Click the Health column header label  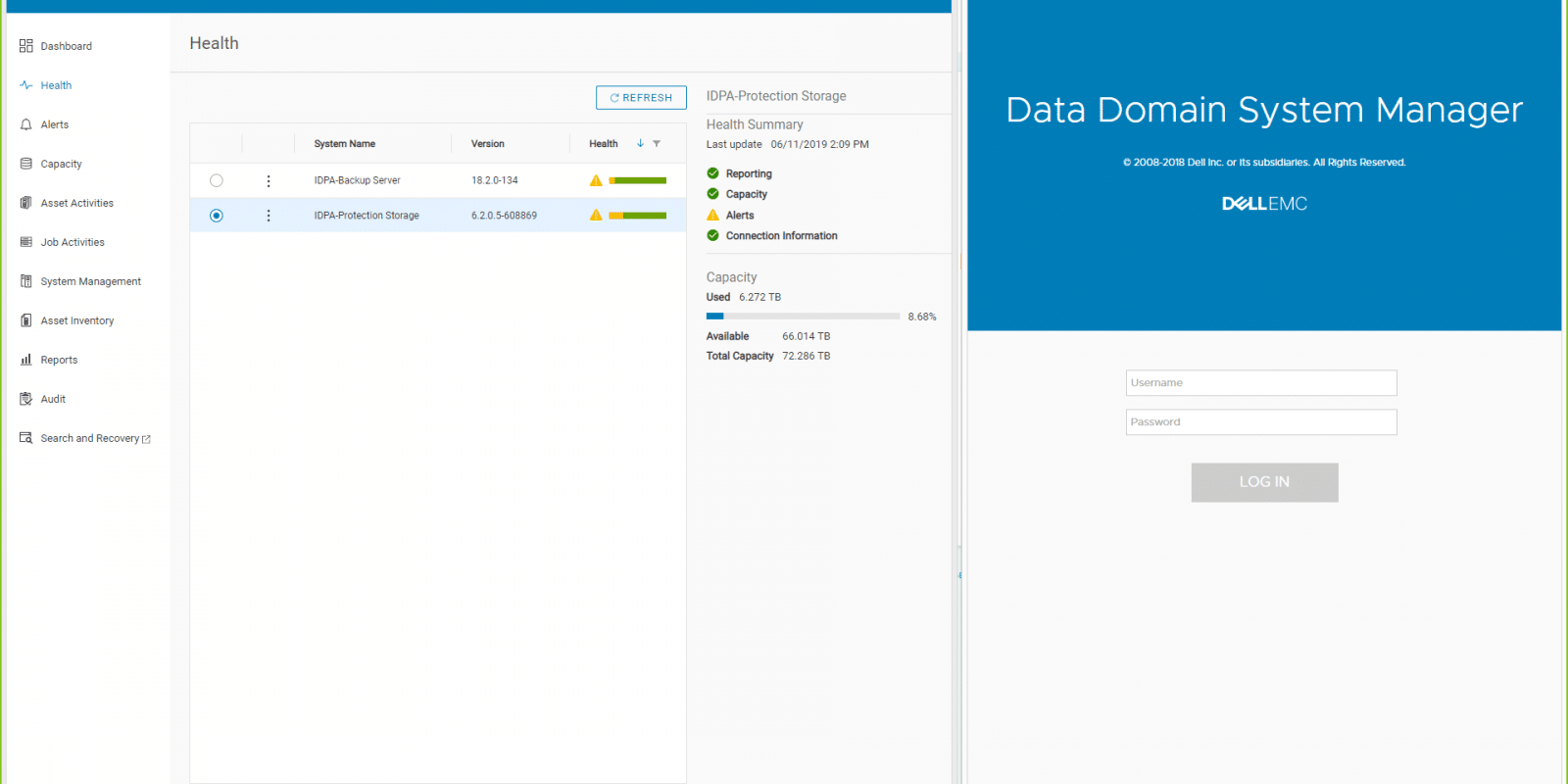click(x=604, y=144)
